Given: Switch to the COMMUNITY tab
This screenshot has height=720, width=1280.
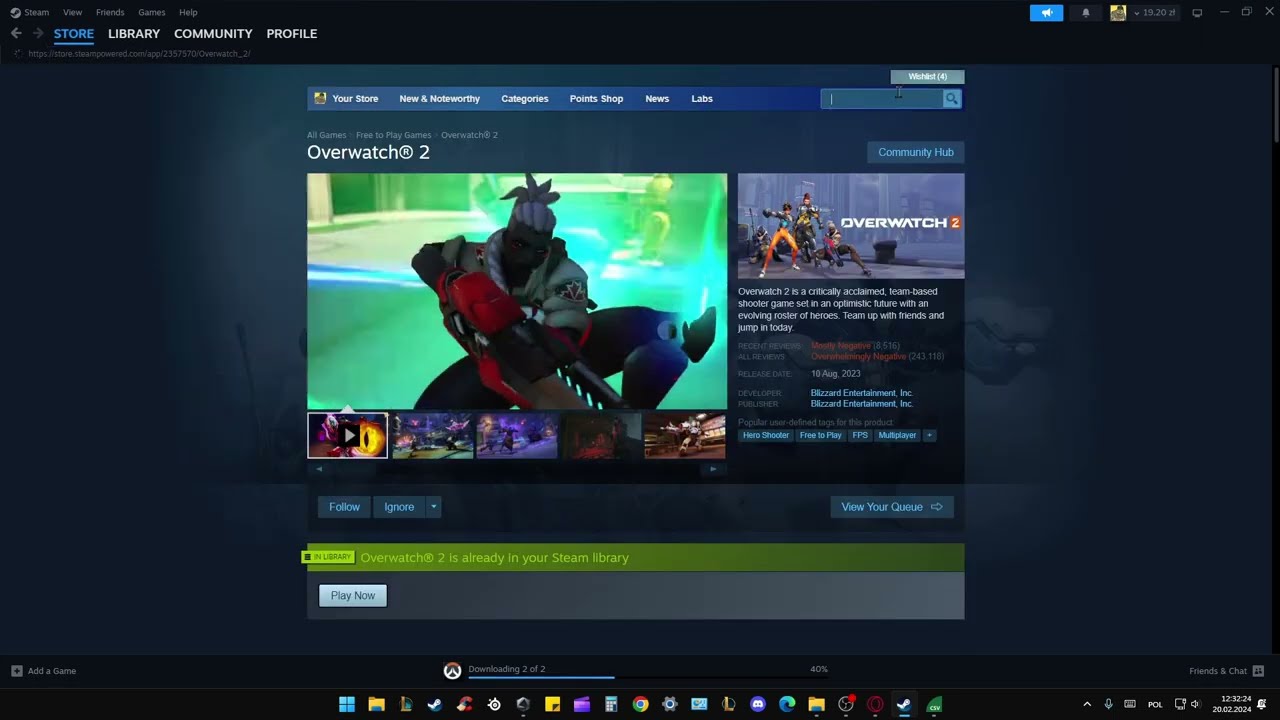Looking at the screenshot, I should 213,33.
